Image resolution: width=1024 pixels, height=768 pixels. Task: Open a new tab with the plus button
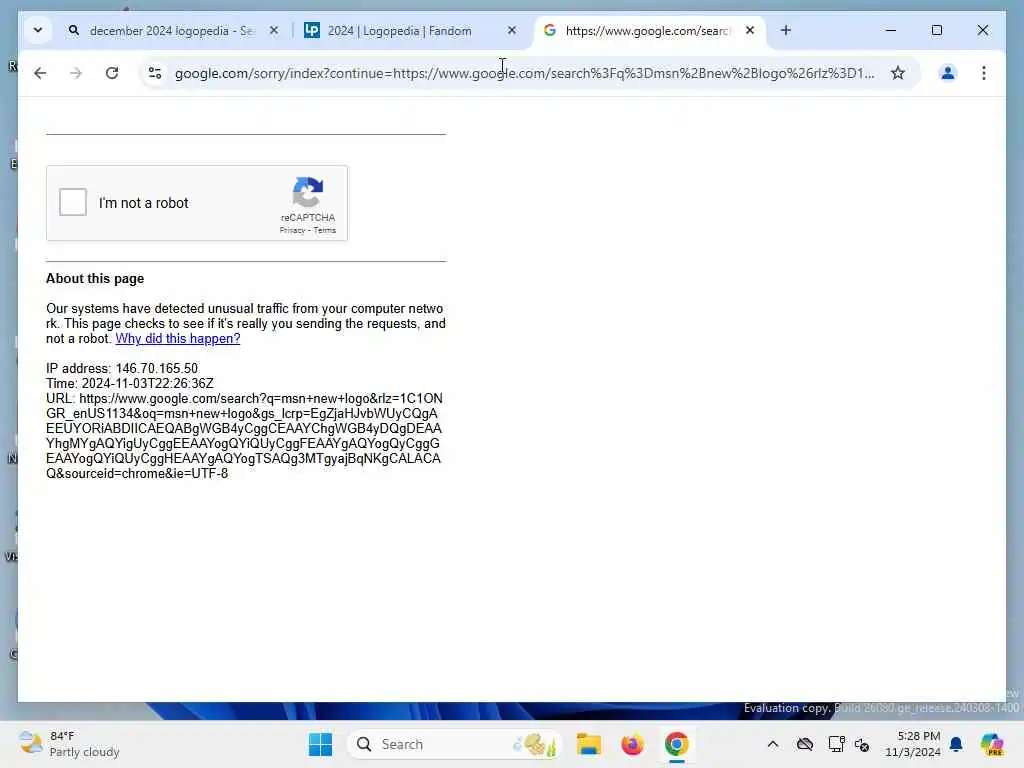click(786, 31)
